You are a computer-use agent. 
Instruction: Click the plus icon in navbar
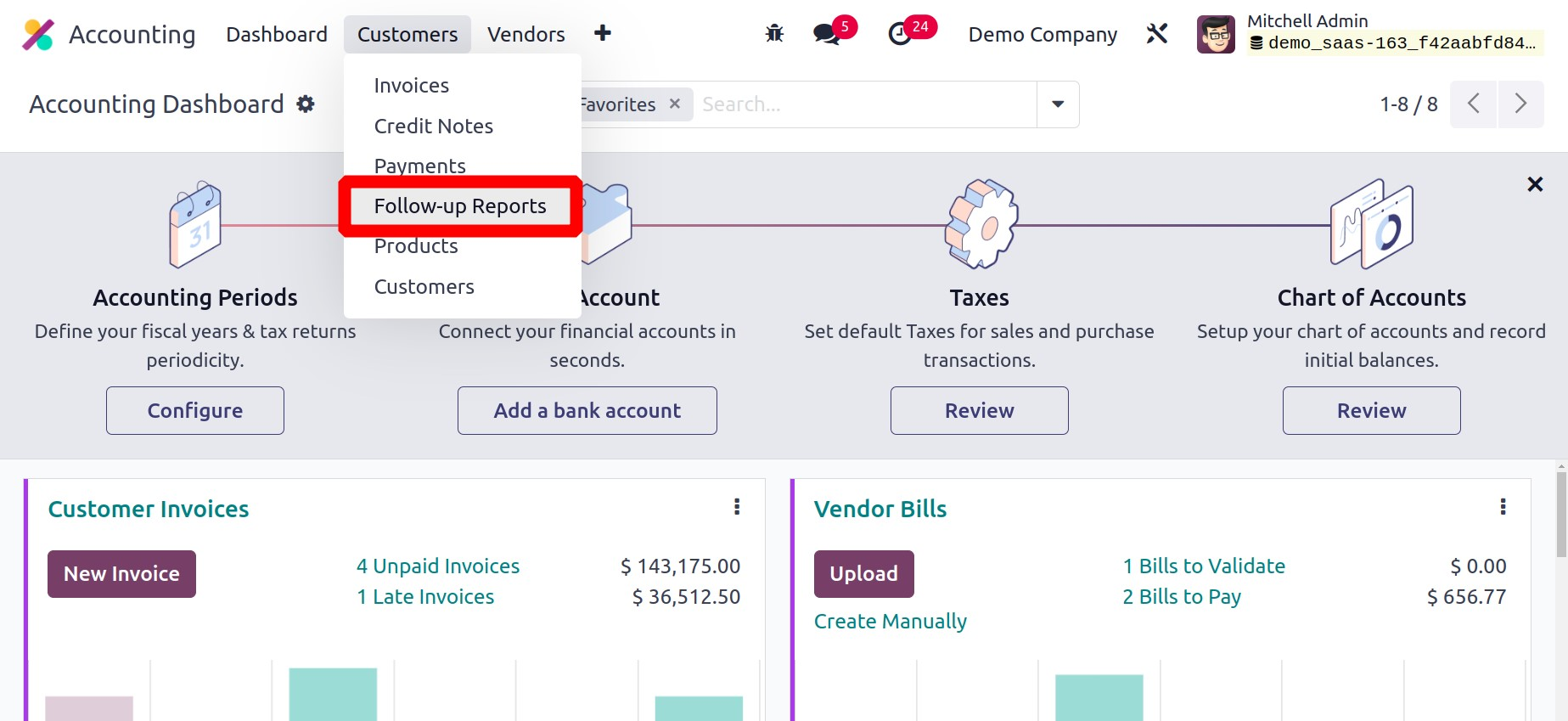tap(603, 33)
